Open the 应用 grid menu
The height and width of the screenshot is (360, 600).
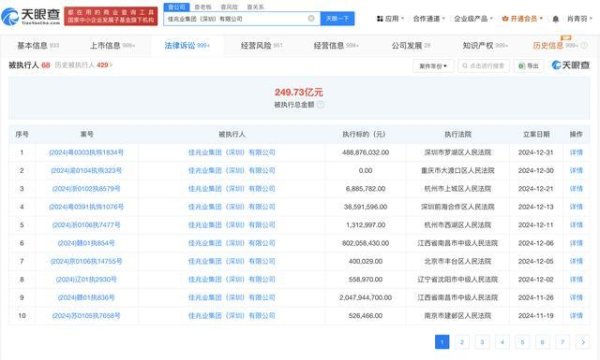pyautogui.click(x=390, y=18)
